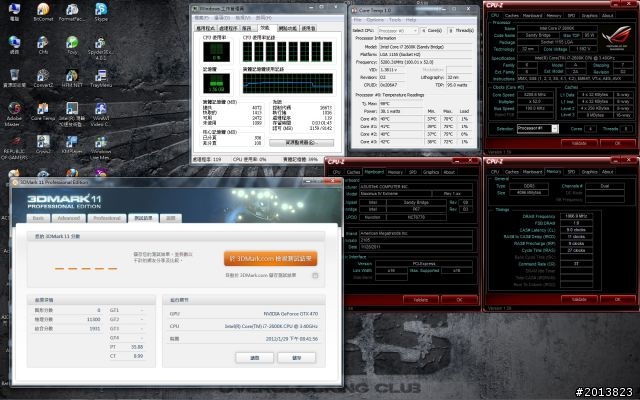Open the Spyder3Express 4.0.1 shortcut

click(x=101, y=48)
